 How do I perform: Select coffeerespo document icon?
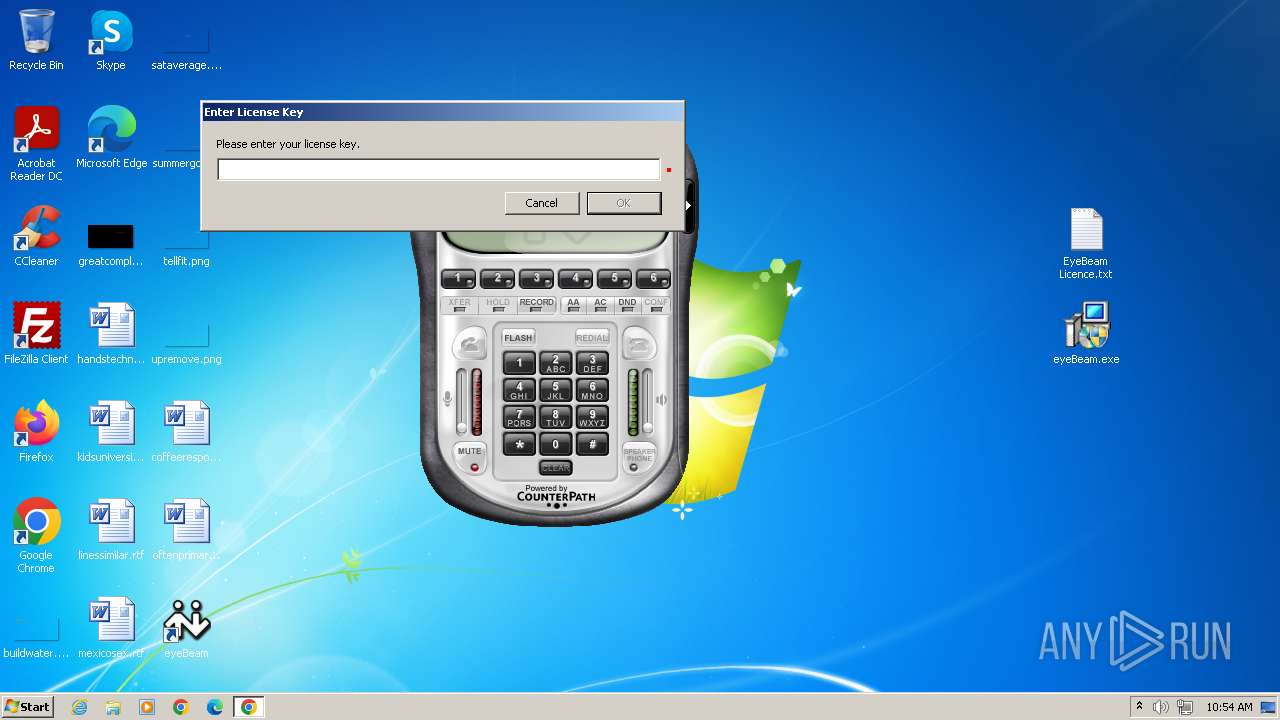click(186, 432)
